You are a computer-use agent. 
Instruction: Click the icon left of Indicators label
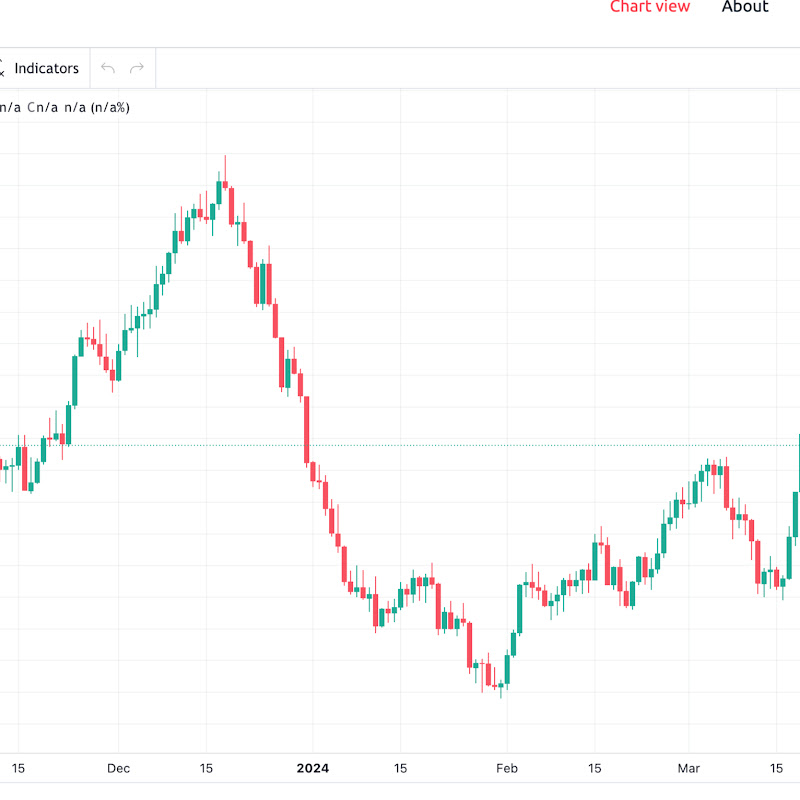coord(2,68)
